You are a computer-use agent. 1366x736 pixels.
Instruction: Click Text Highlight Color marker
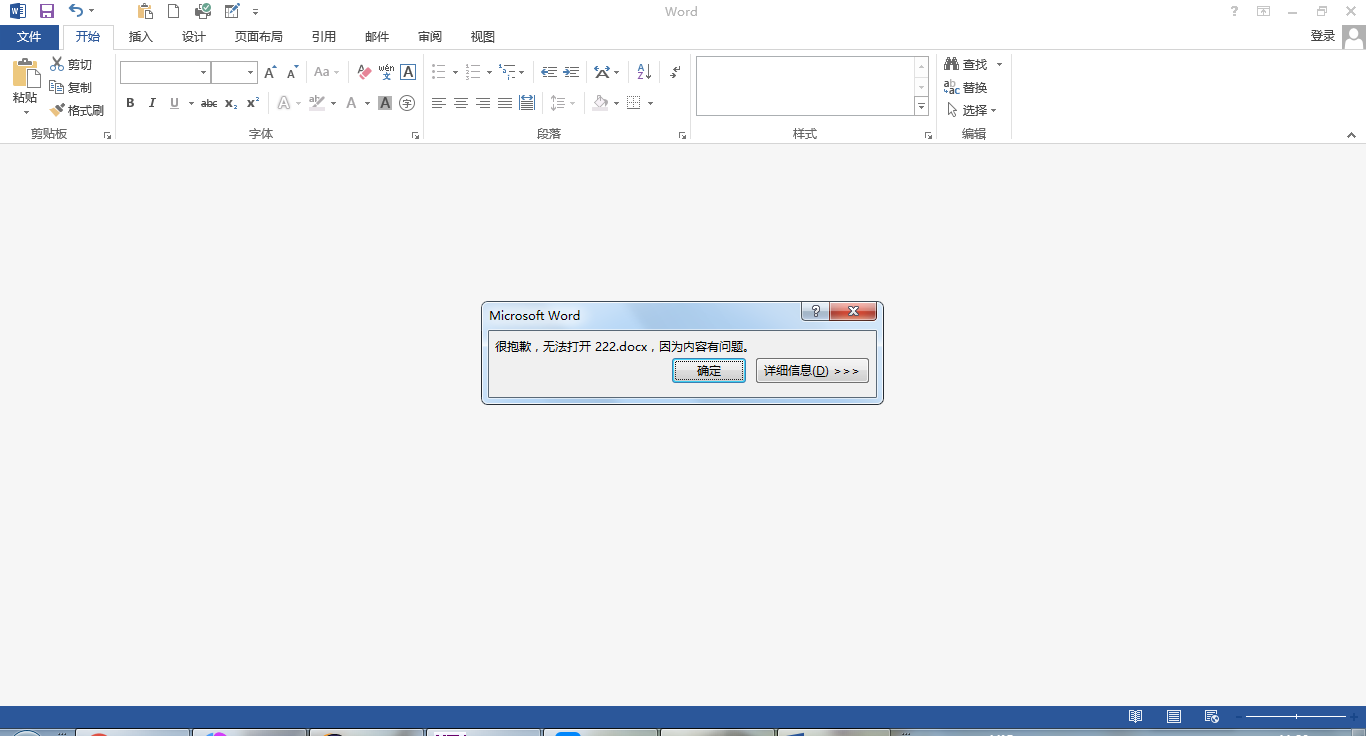click(x=316, y=103)
